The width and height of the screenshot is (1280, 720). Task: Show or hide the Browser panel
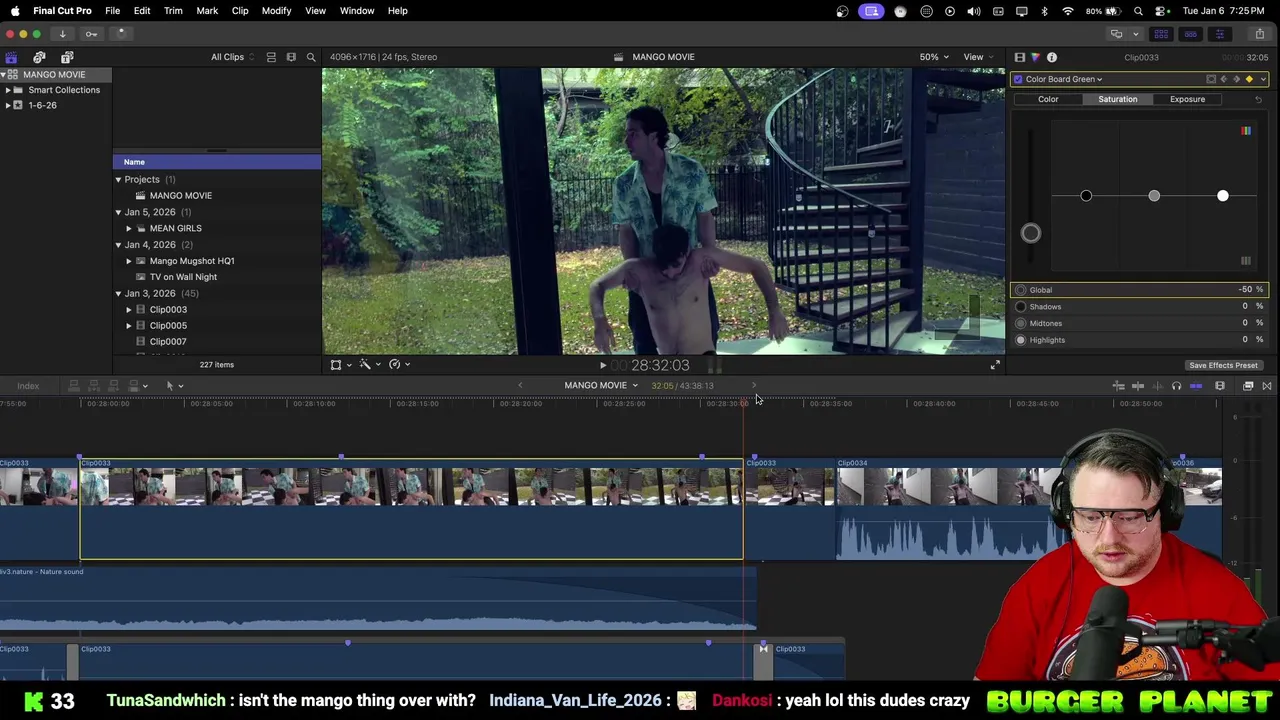coord(1161,34)
